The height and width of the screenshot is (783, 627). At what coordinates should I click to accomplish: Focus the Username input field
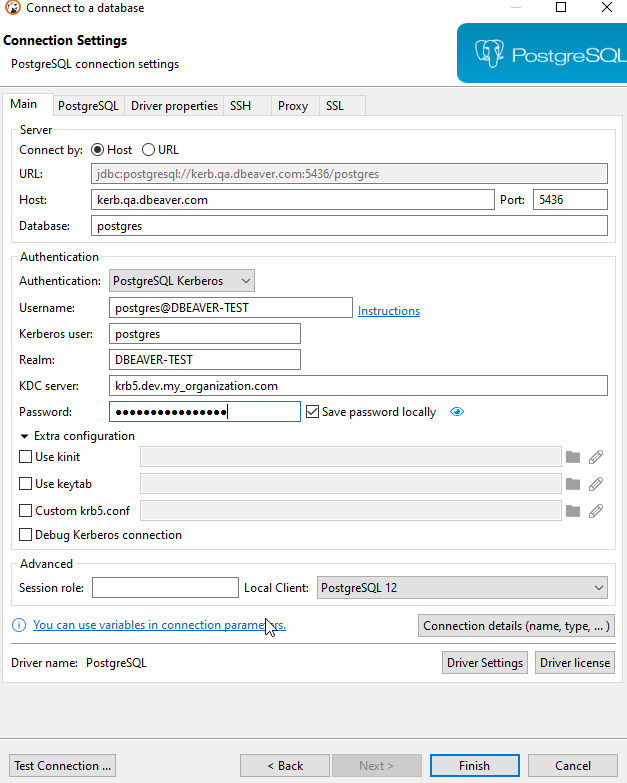(x=231, y=308)
